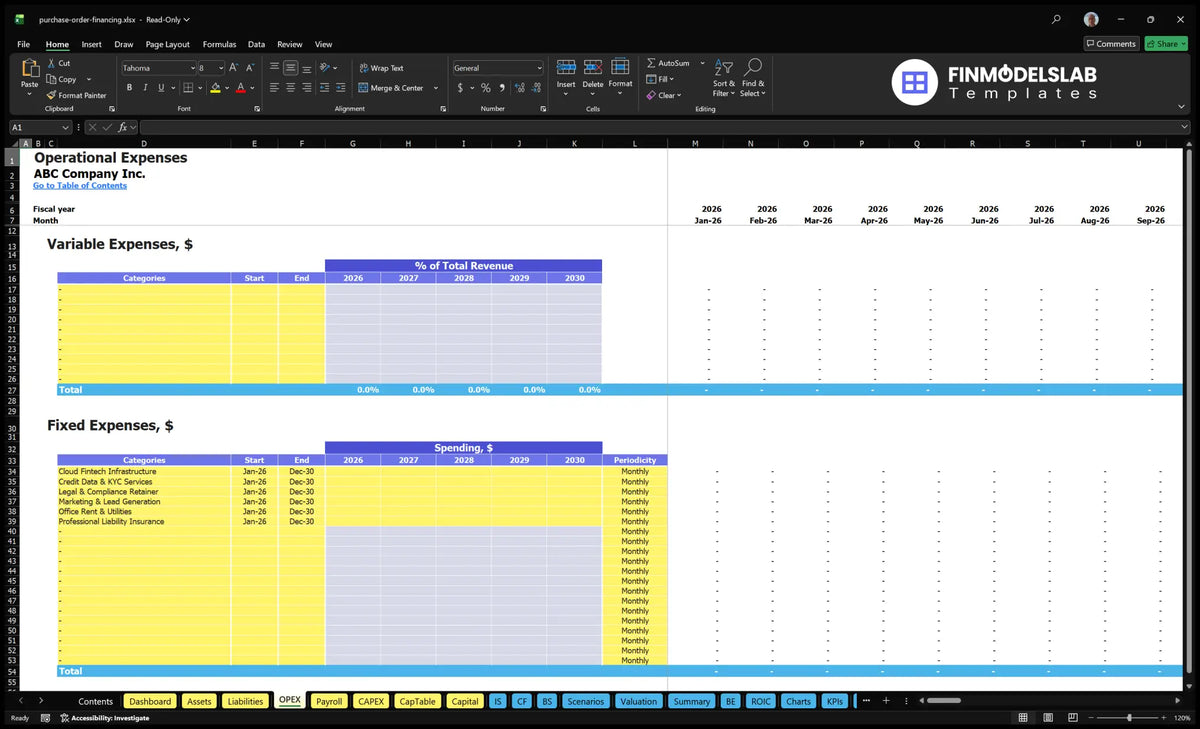The width and height of the screenshot is (1200, 729).
Task: Click Decrease Decimal icon
Action: click(535, 88)
